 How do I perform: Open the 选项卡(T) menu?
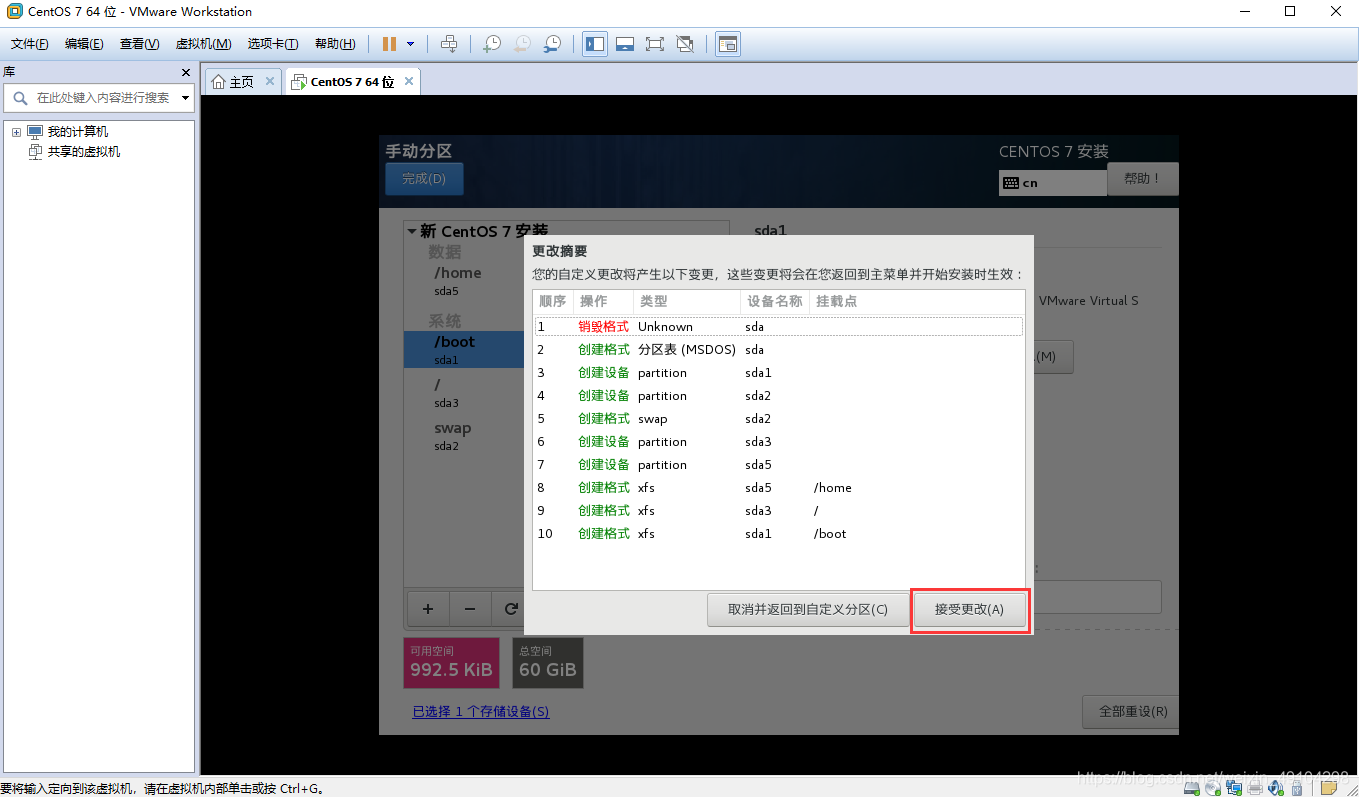273,44
